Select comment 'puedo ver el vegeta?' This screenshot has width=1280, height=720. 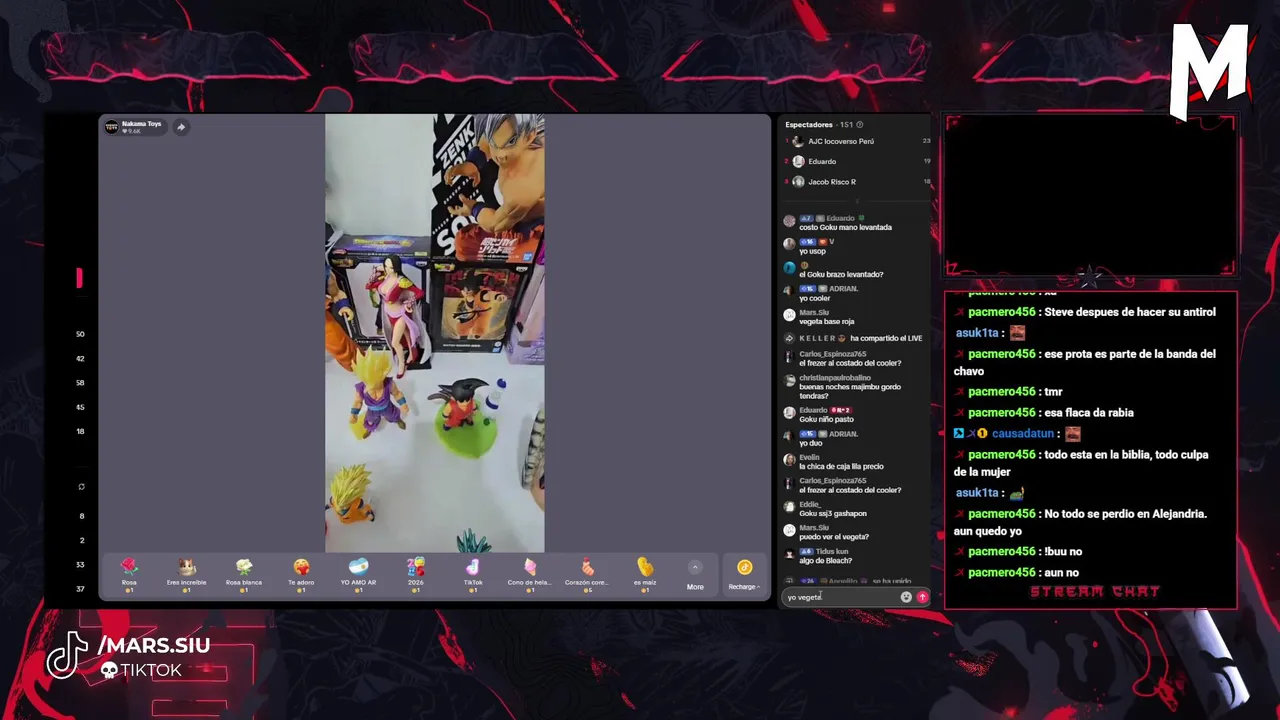(x=833, y=537)
